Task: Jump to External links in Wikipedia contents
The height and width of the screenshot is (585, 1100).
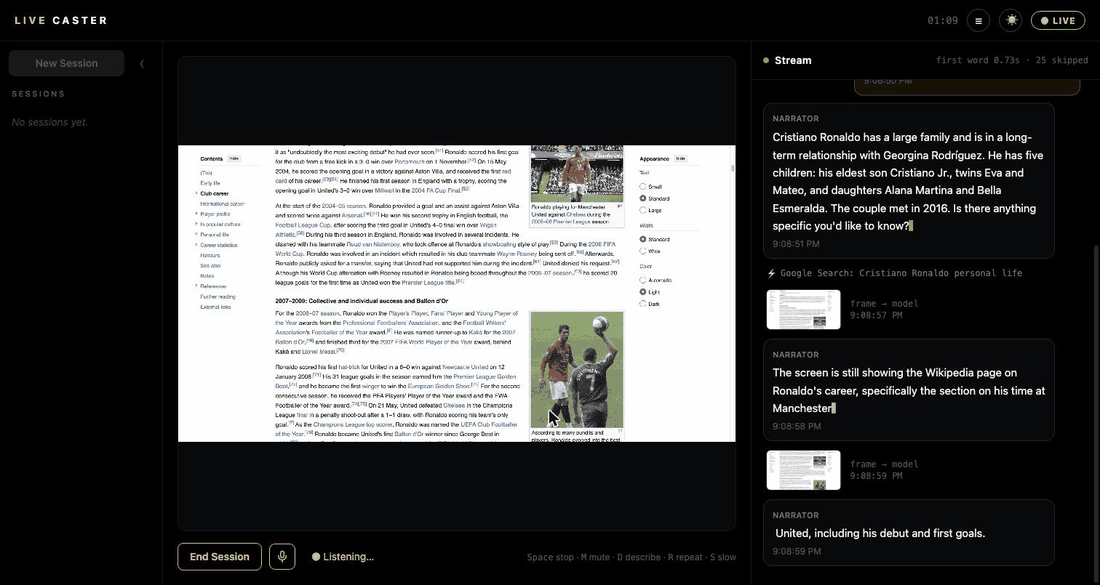Action: point(216,307)
